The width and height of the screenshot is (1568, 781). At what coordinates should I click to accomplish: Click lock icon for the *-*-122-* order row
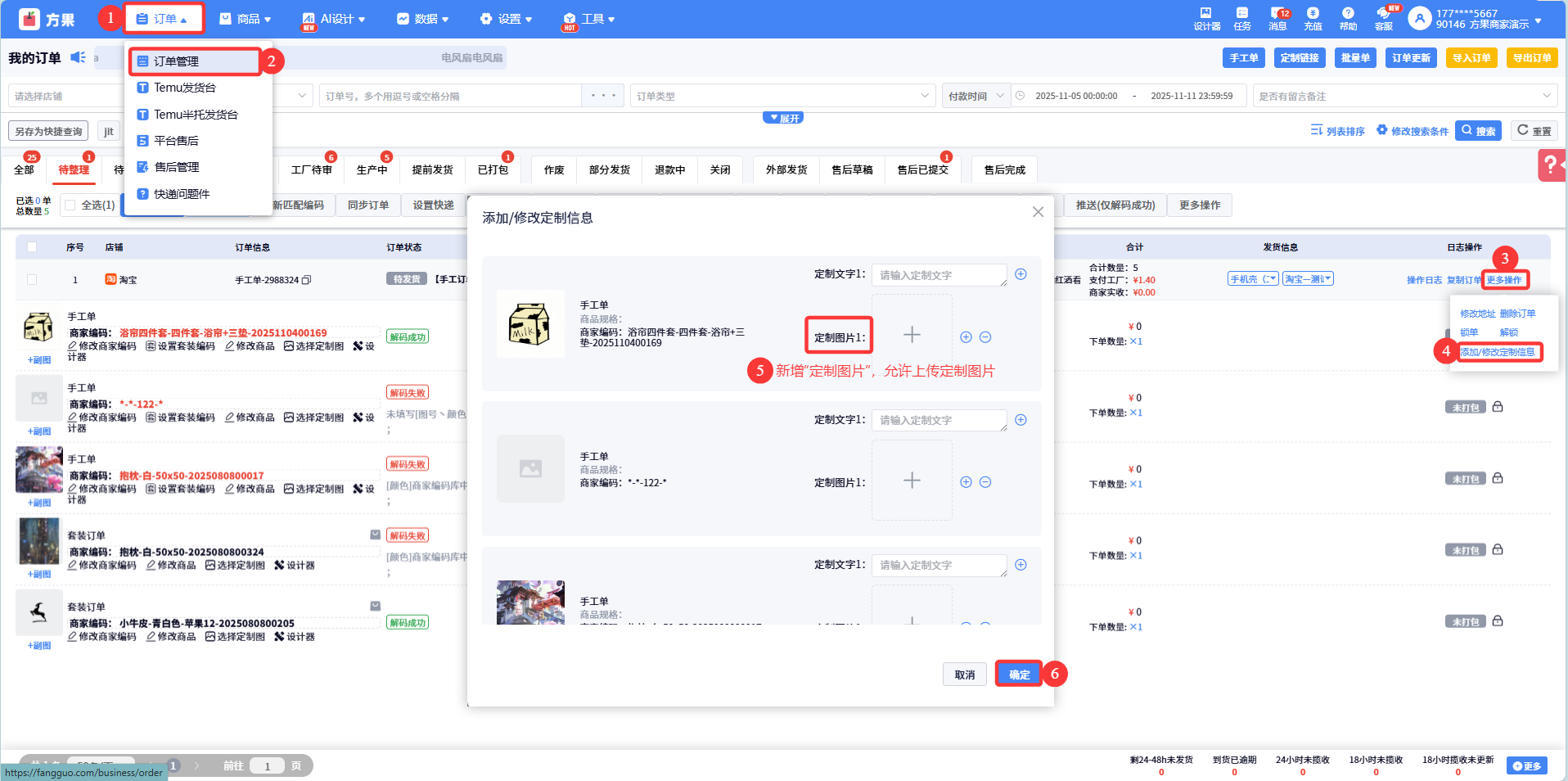(1498, 407)
